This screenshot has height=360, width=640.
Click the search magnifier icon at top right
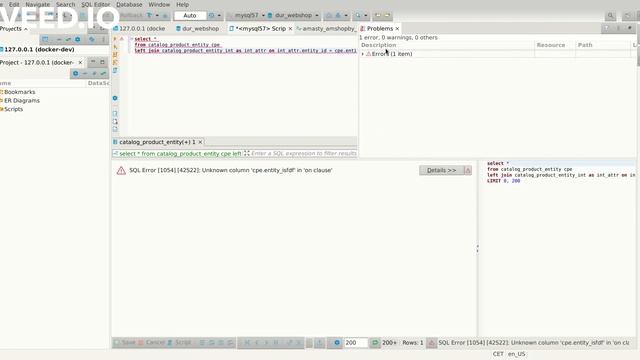(610, 16)
